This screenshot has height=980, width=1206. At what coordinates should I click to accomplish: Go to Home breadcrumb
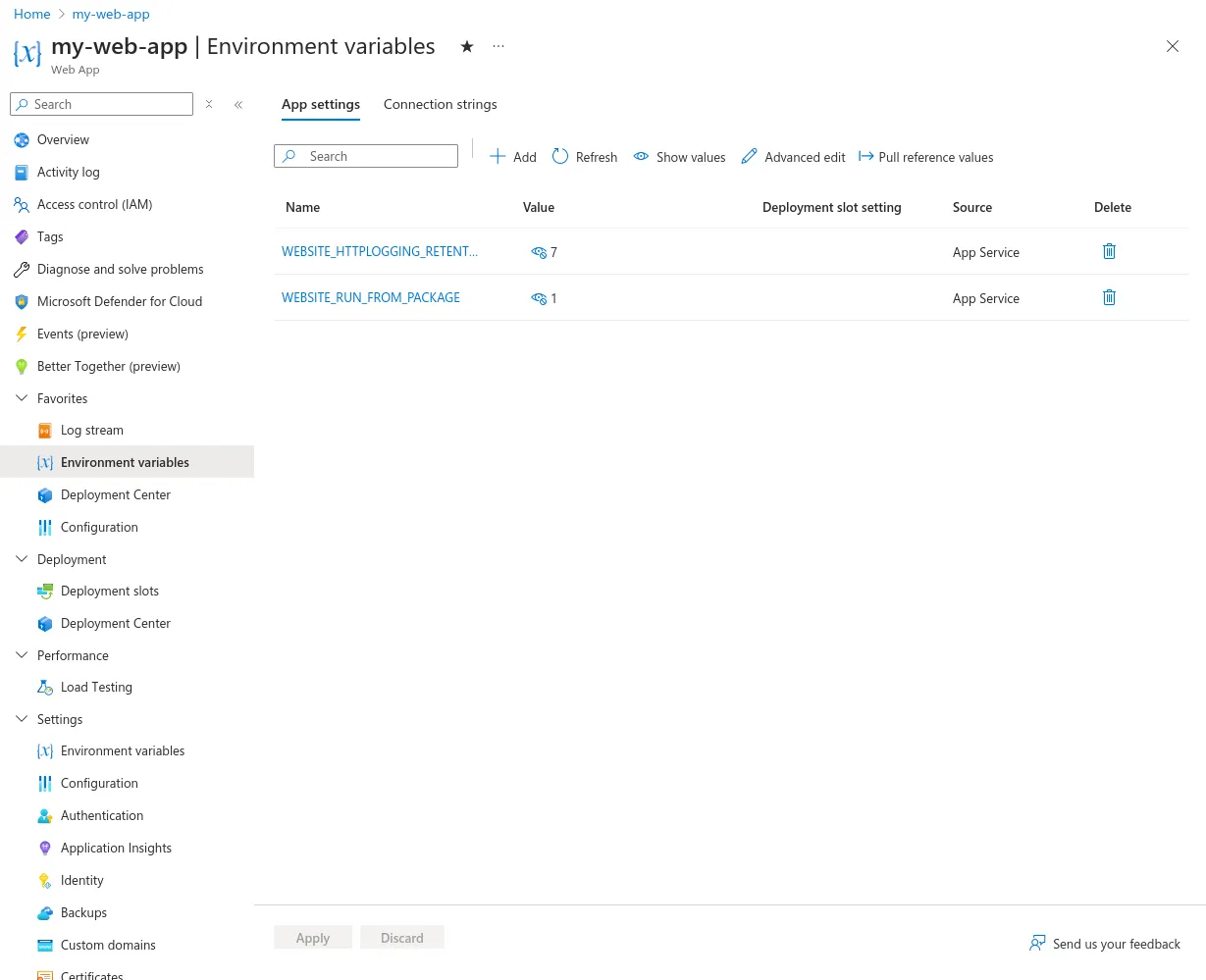31,14
